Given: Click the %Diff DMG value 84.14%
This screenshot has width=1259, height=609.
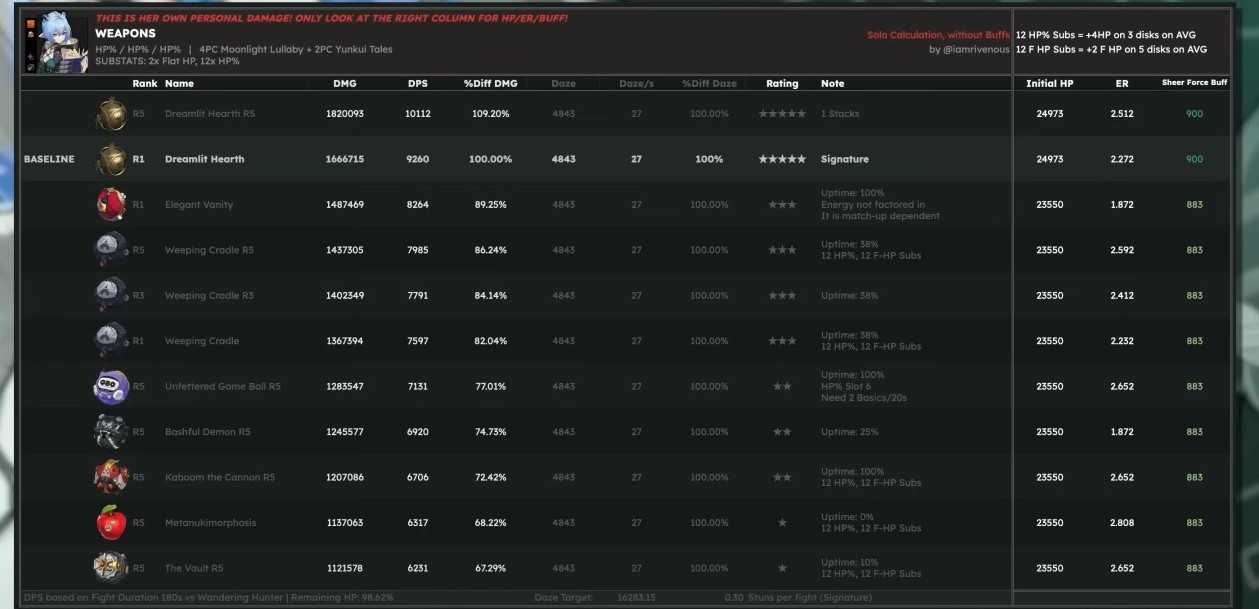Looking at the screenshot, I should point(490,296).
